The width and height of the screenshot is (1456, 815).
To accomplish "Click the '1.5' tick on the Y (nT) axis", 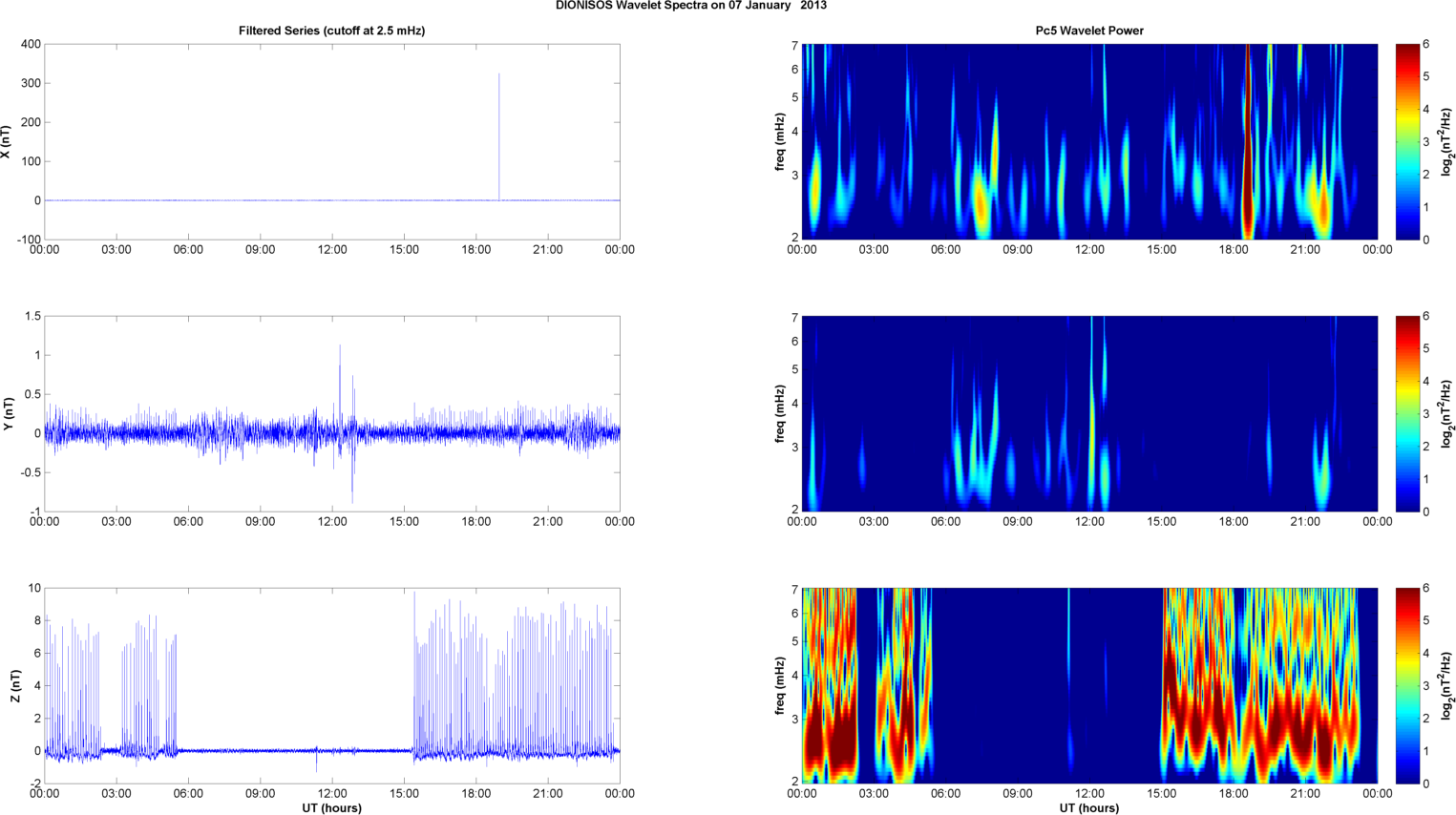I will 33,316.
